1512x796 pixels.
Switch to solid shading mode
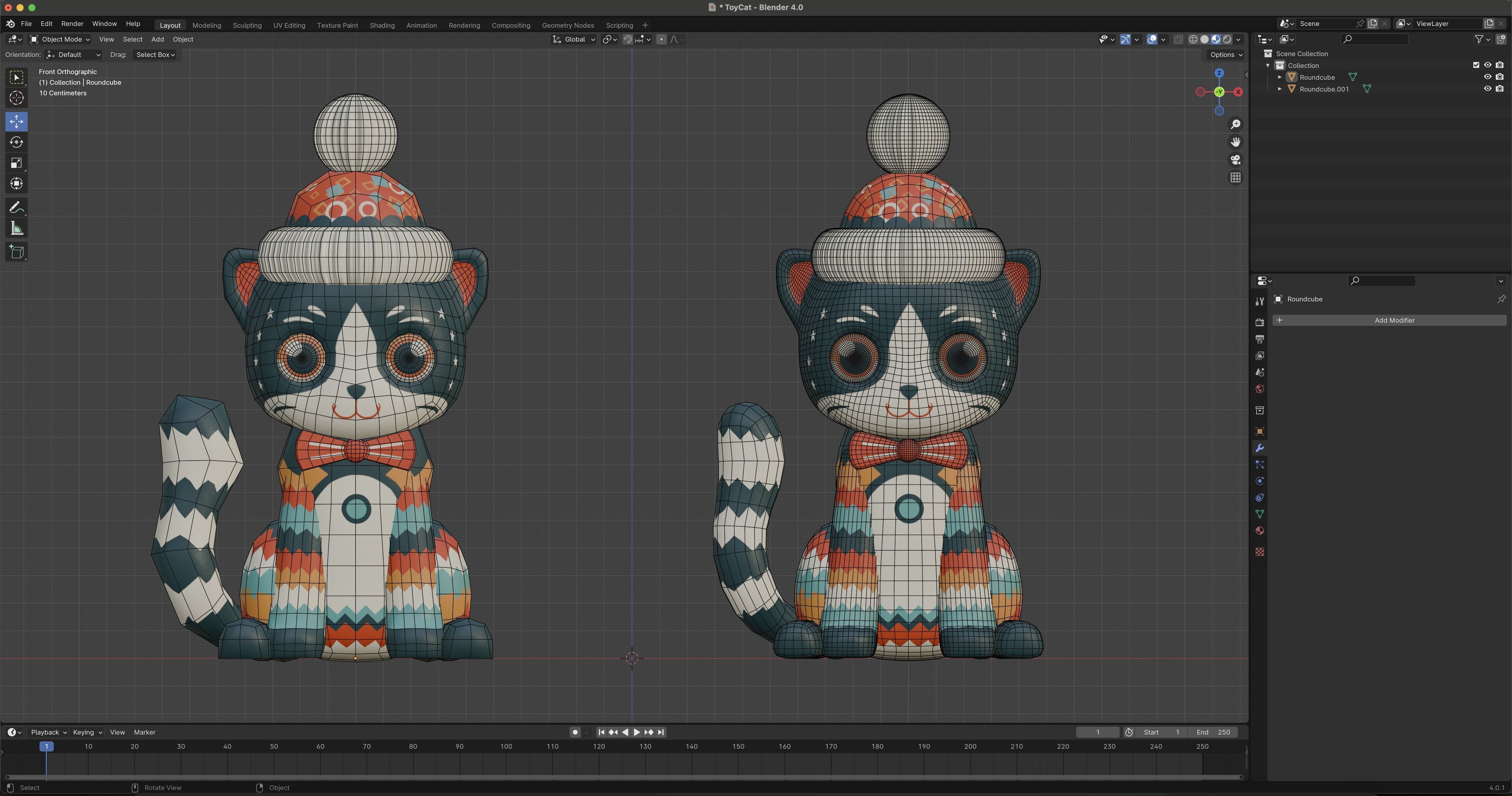pos(1205,39)
